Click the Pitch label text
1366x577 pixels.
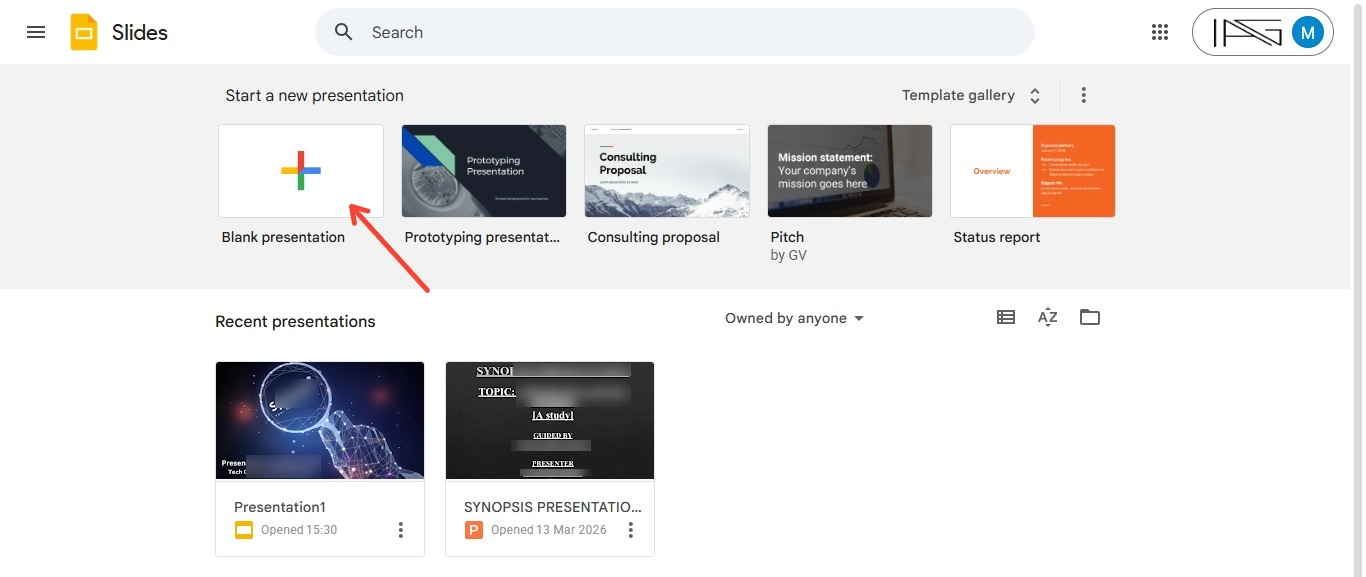[787, 237]
